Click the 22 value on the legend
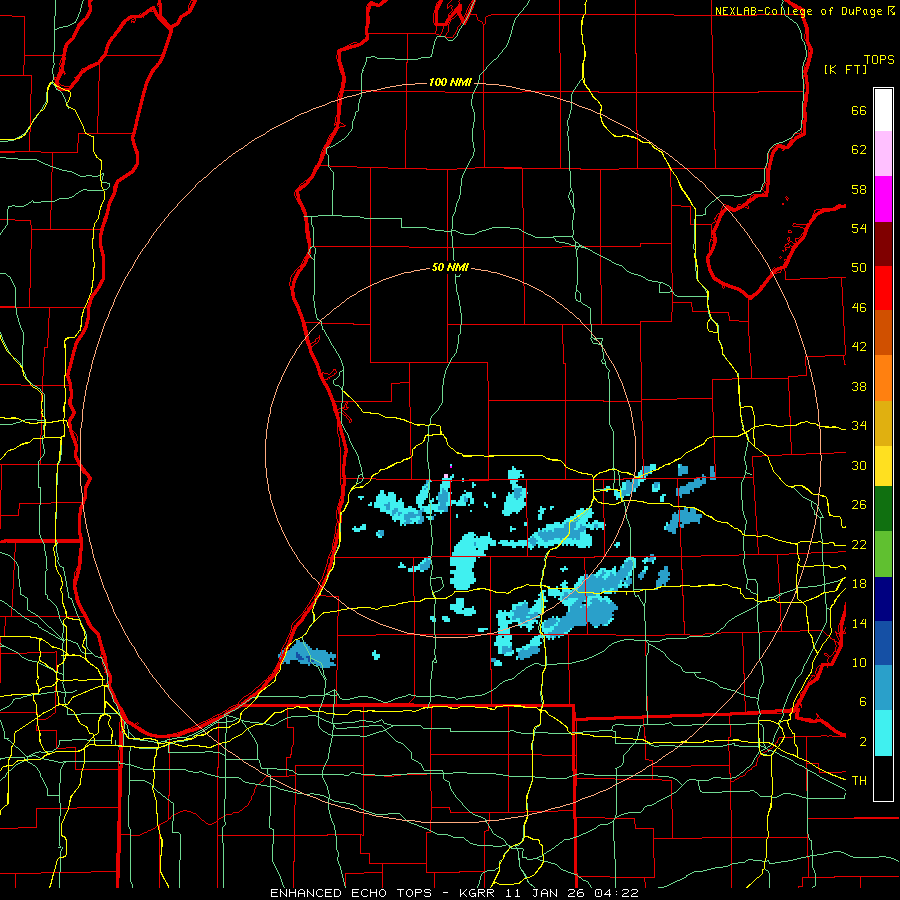The height and width of the screenshot is (900, 900). pyautogui.click(x=859, y=544)
